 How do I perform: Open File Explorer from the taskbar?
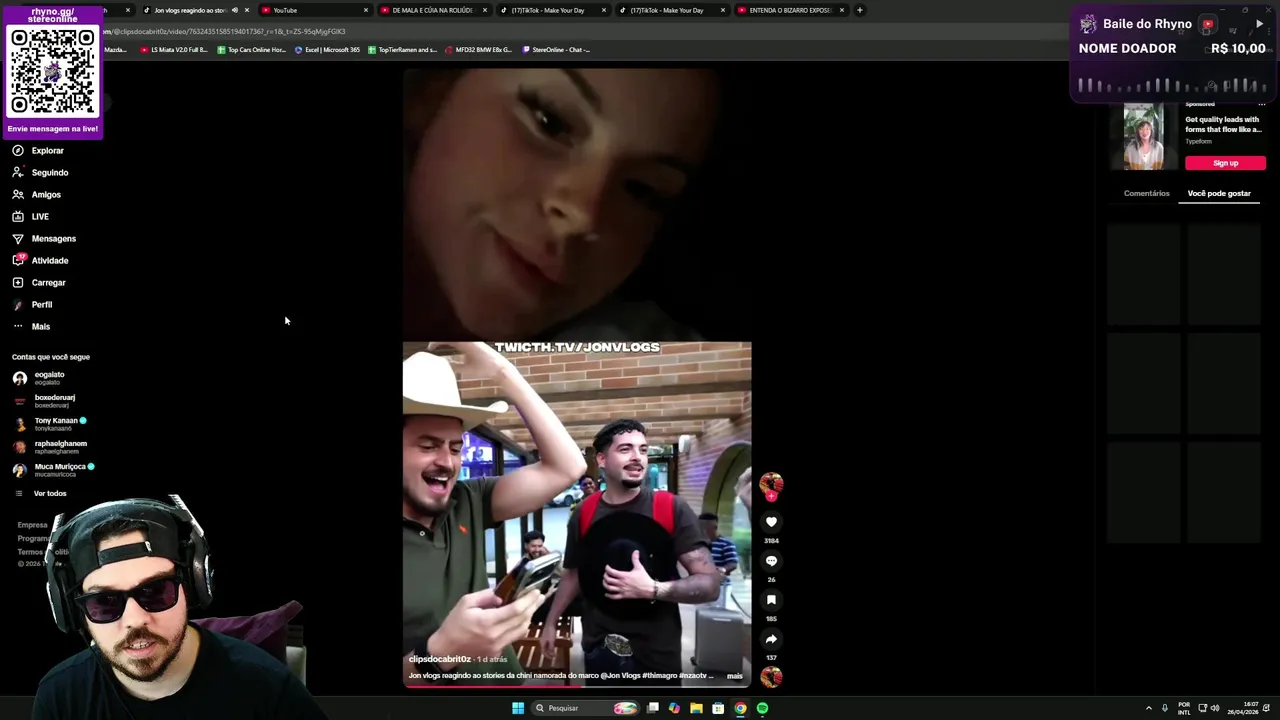point(696,708)
